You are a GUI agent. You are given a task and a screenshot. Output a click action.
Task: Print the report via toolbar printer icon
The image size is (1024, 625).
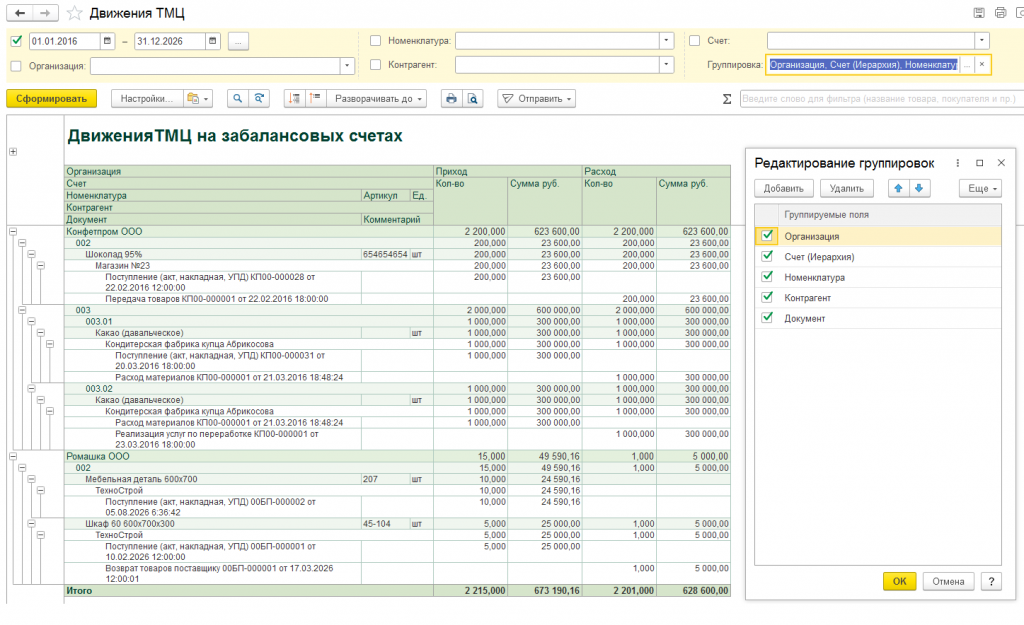click(x=451, y=99)
